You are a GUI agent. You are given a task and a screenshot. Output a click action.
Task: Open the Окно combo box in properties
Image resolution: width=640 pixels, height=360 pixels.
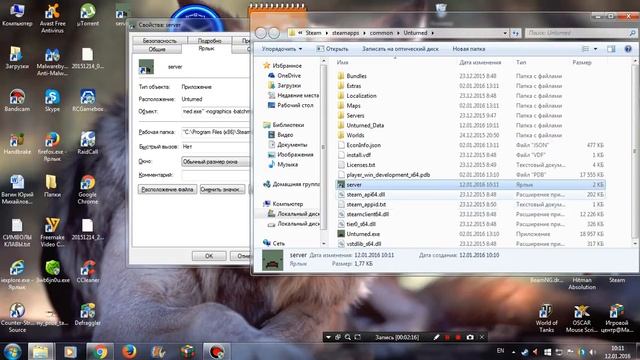pyautogui.click(x=215, y=162)
